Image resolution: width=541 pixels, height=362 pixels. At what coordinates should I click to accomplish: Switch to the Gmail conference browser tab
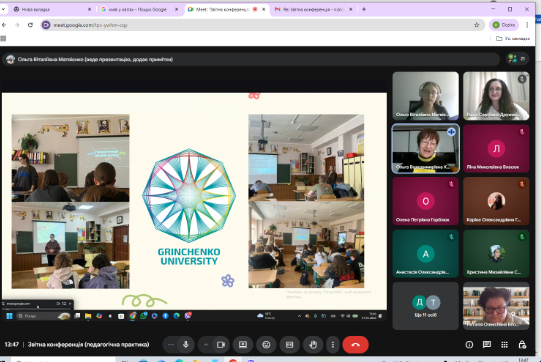click(313, 9)
